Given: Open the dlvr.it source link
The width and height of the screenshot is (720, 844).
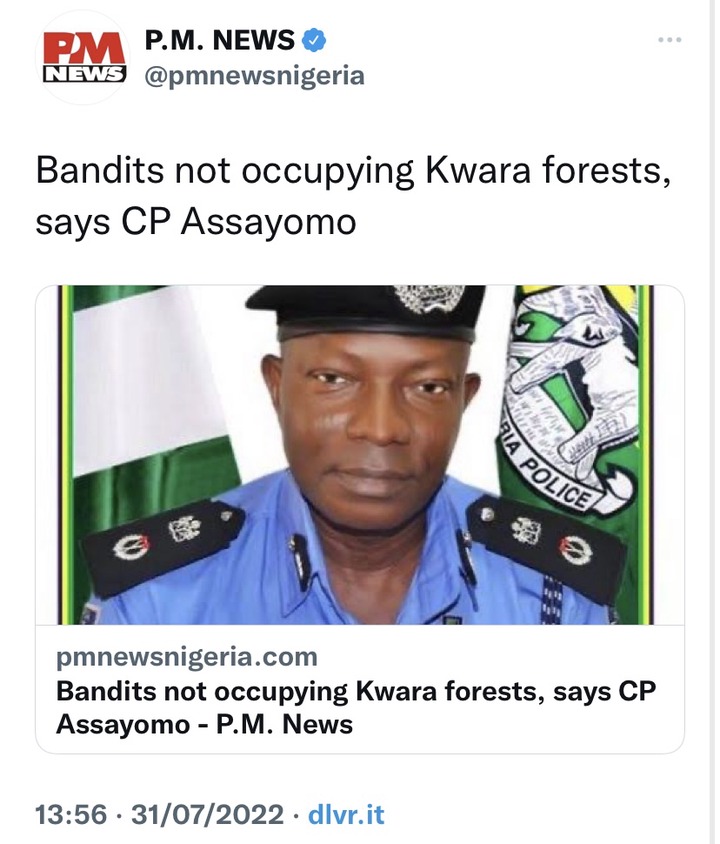Looking at the screenshot, I should (x=346, y=814).
